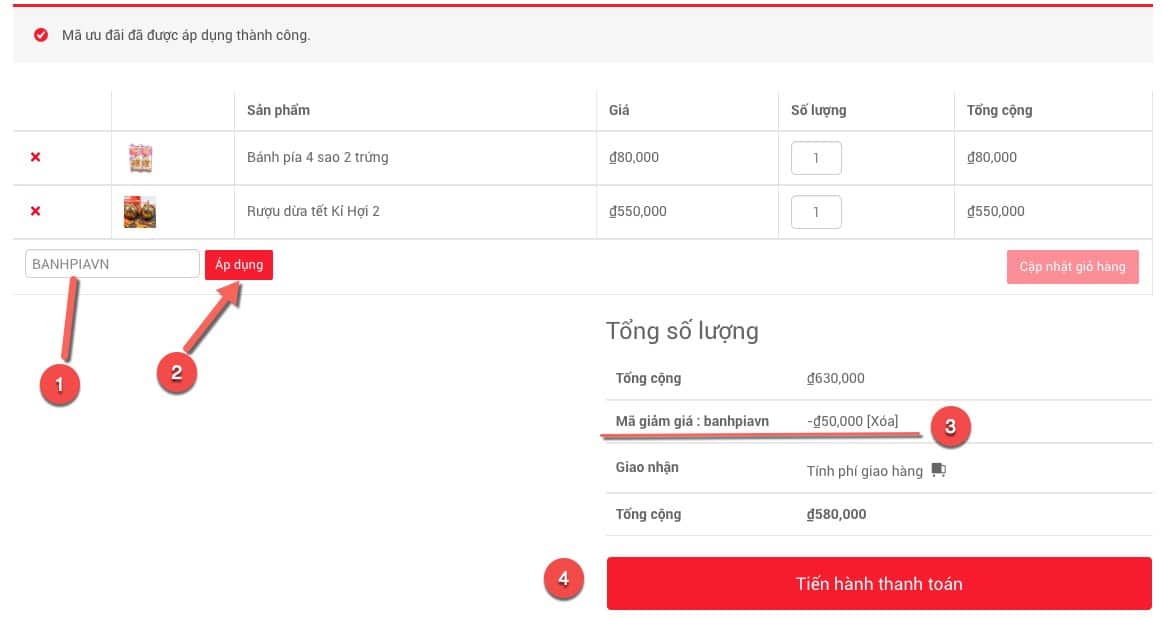The width and height of the screenshot is (1162, 618).
Task: Open the Rượu dừa product thumbnail
Action: pyautogui.click(x=140, y=212)
